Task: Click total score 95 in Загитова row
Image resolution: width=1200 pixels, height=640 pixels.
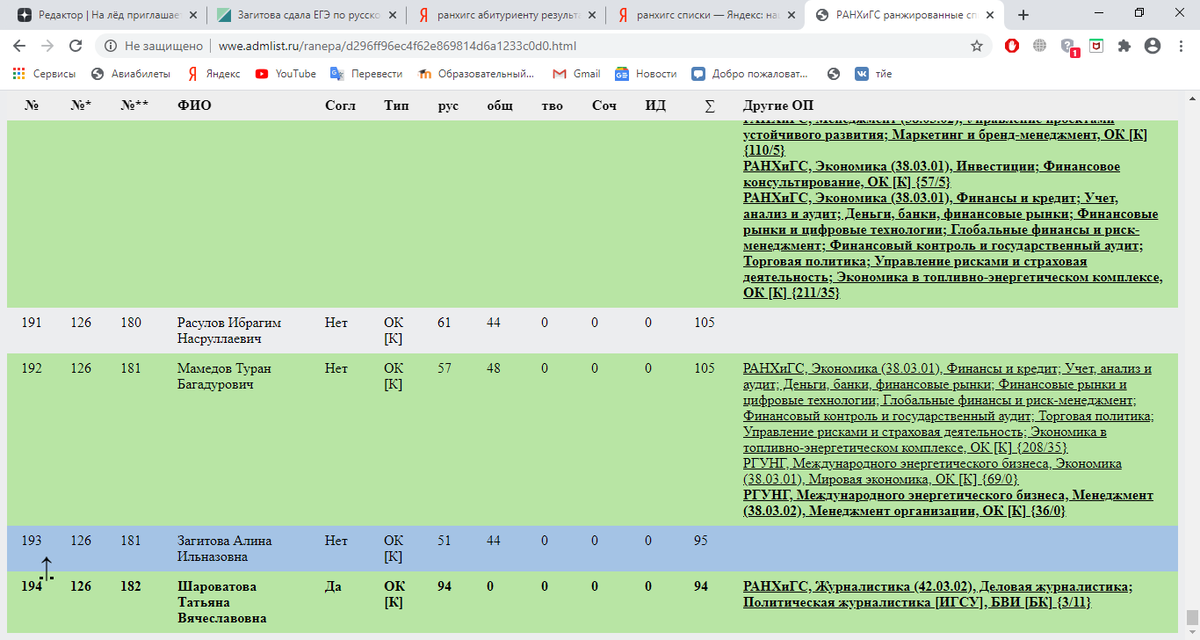Action: coord(700,541)
